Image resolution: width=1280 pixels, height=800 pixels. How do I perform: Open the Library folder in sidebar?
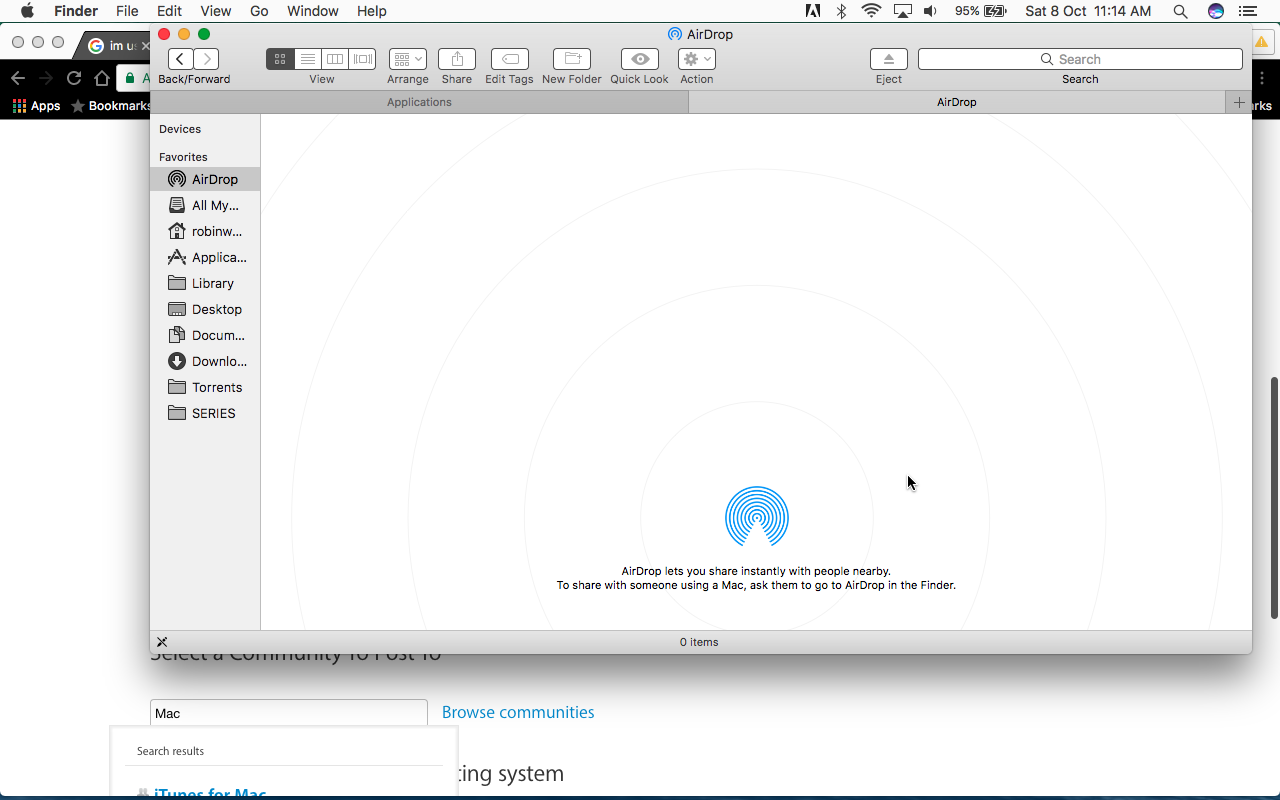click(205, 283)
